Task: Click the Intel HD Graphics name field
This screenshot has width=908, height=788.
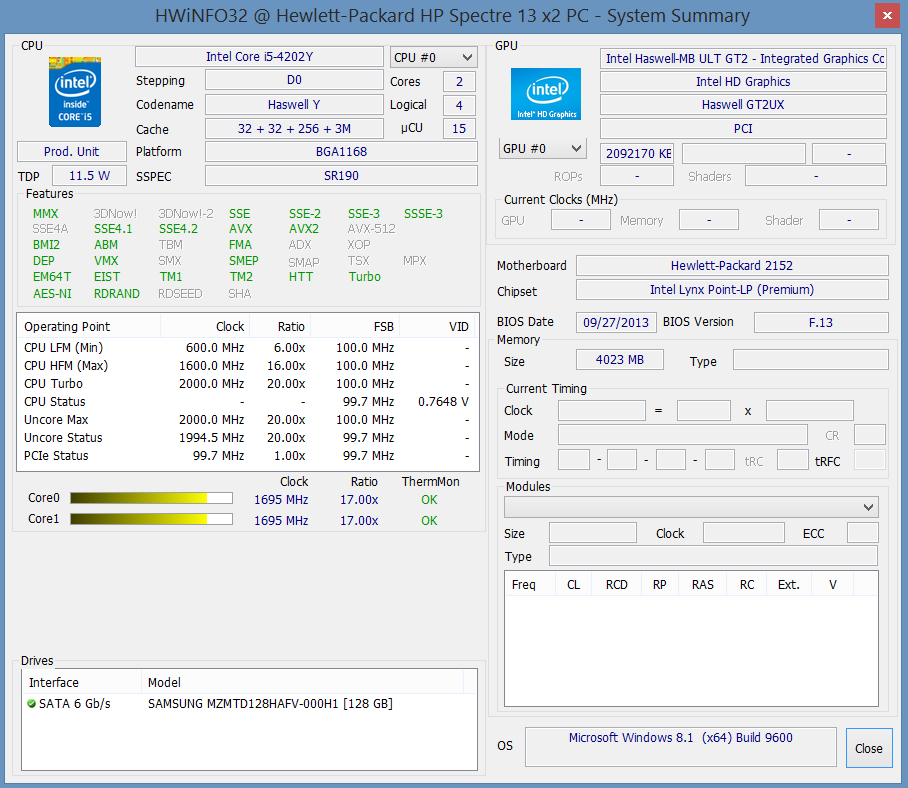Action: click(744, 82)
